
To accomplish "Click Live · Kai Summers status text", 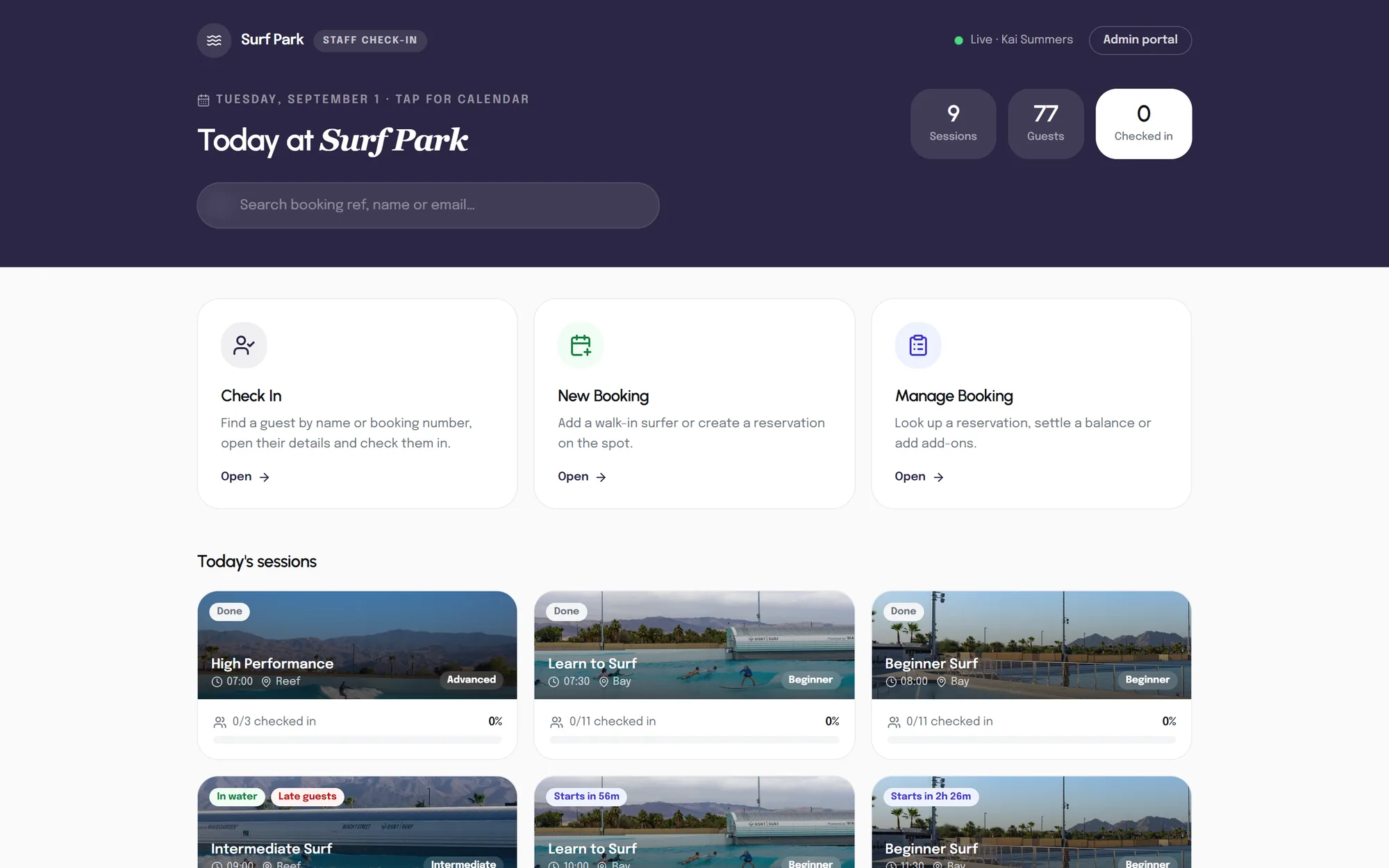I will pos(1022,40).
